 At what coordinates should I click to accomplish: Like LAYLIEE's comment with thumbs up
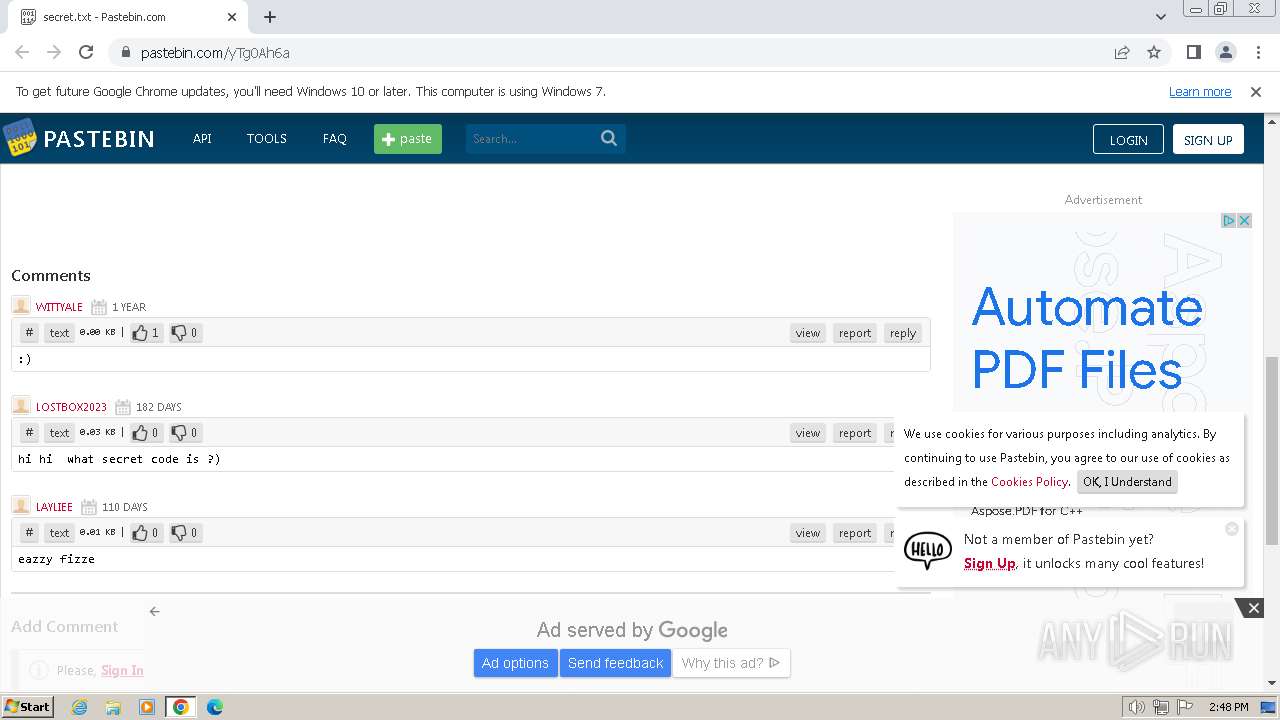pyautogui.click(x=146, y=533)
